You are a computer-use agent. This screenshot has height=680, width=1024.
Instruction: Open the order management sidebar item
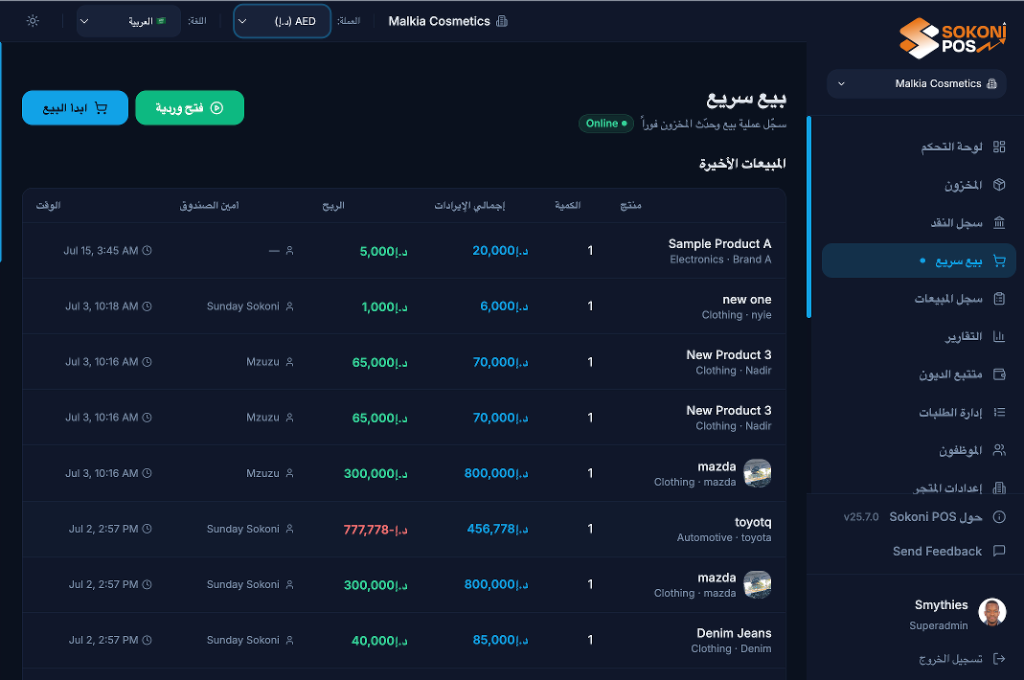(918, 412)
